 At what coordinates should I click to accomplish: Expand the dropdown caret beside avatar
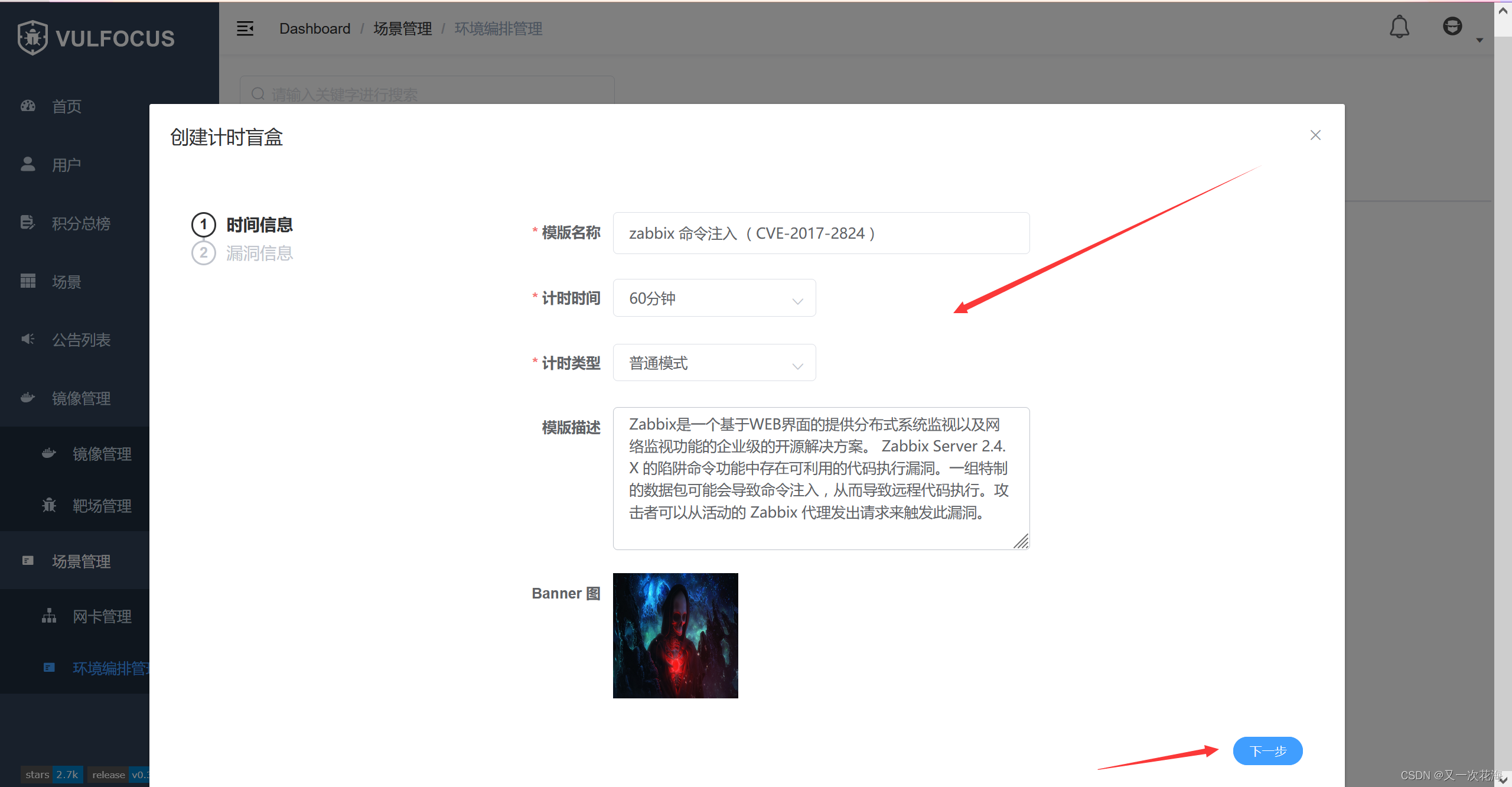1480,40
